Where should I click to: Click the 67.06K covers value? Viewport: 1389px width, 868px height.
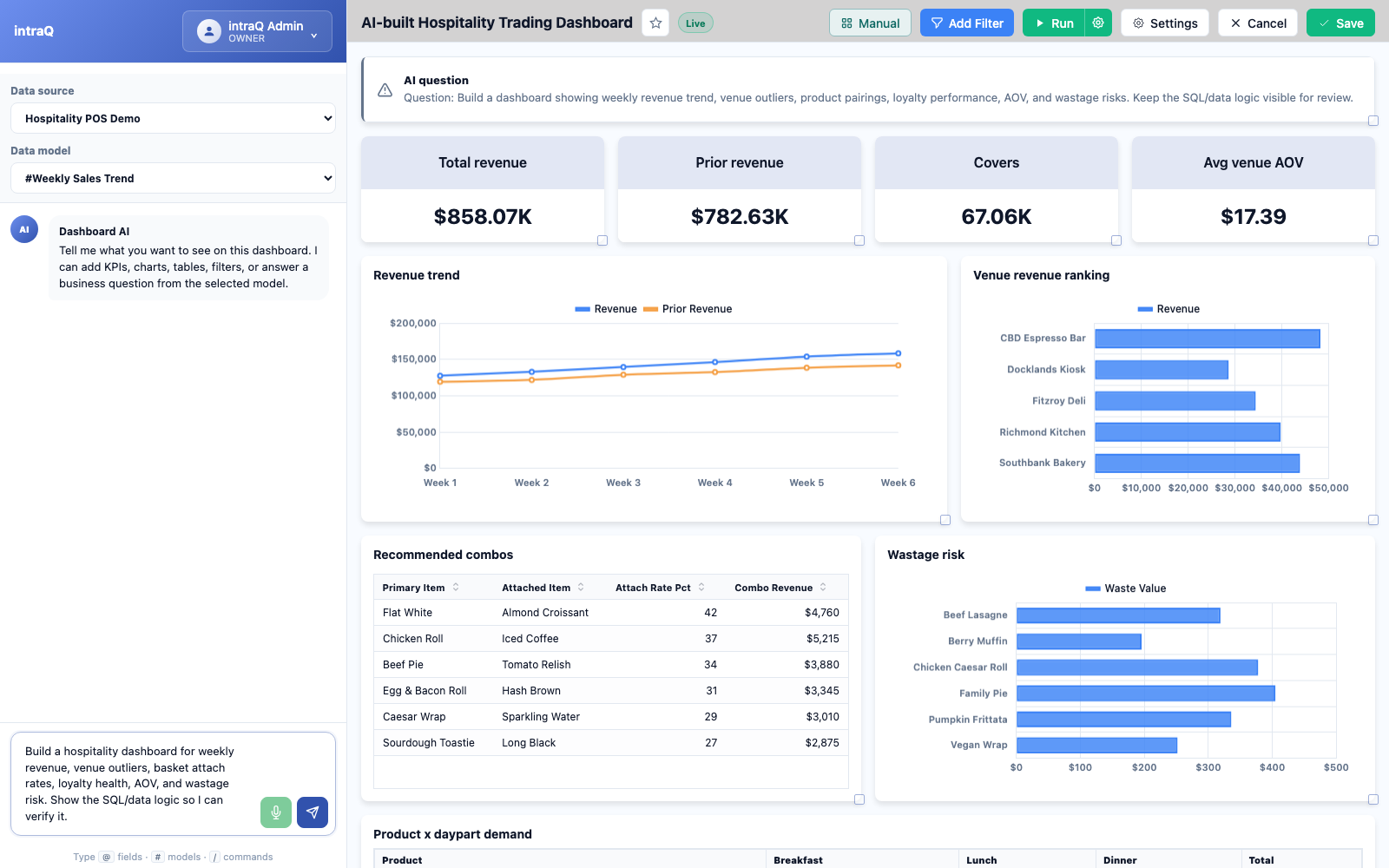click(997, 216)
